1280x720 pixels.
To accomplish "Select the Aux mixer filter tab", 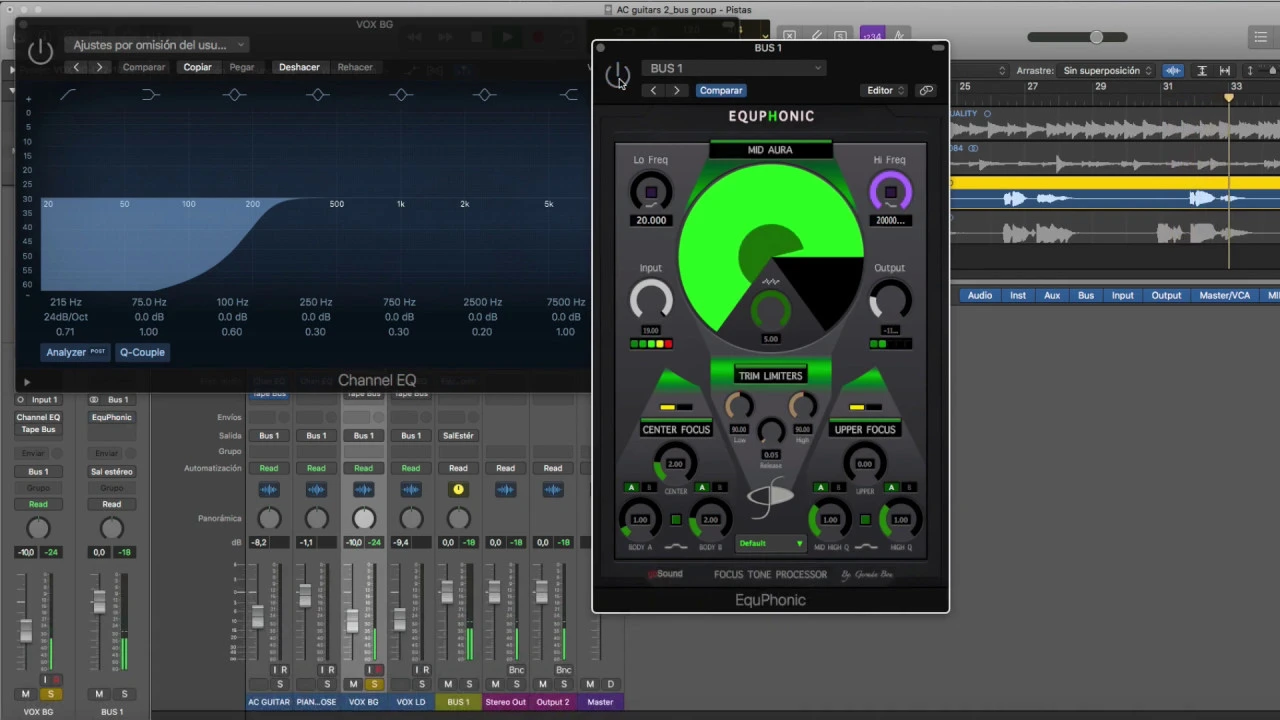I will point(1052,296).
